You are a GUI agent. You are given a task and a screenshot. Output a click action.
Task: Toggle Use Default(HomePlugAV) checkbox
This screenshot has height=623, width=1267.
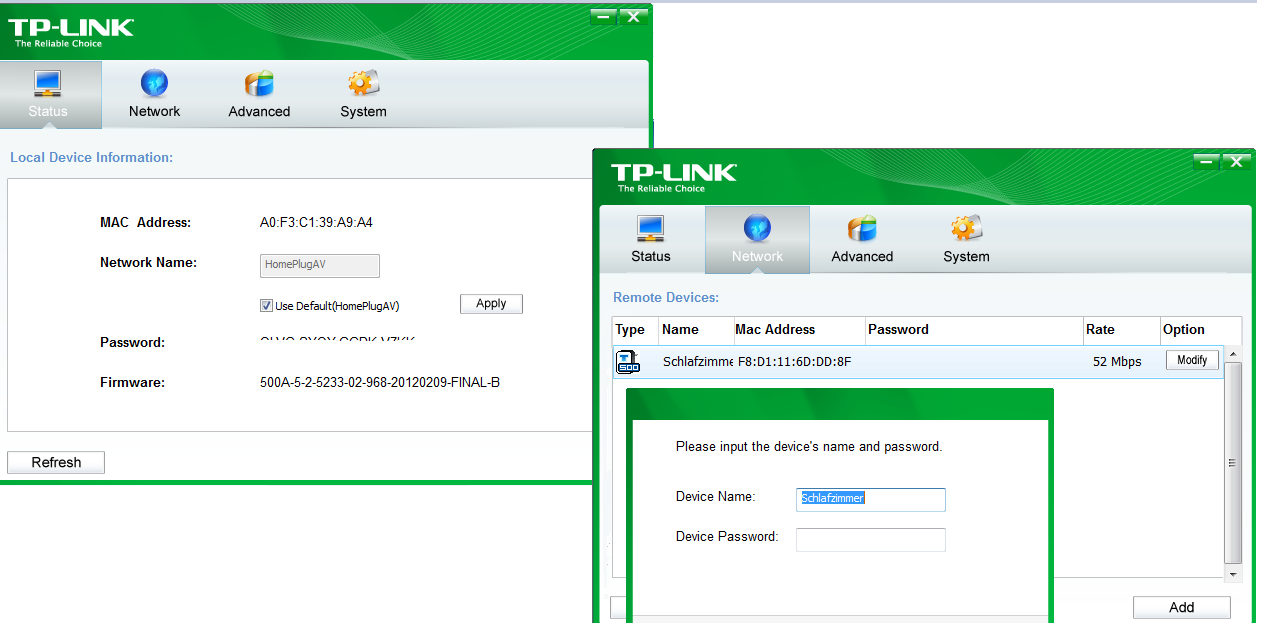coord(266,305)
